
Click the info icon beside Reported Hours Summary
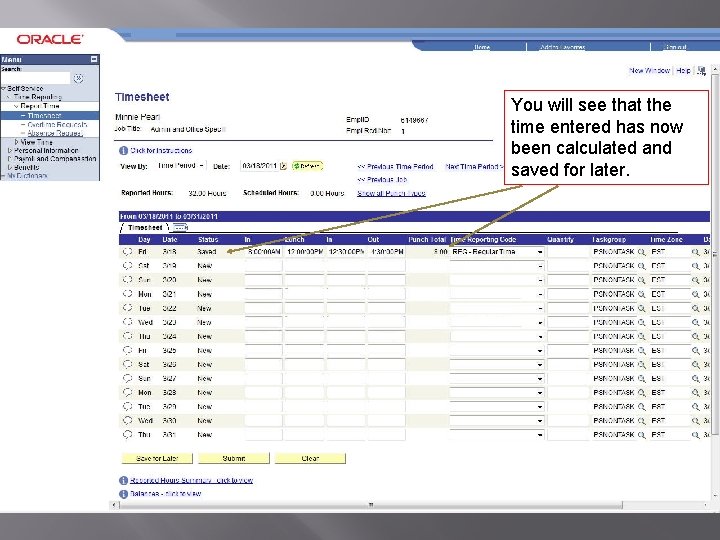click(123, 480)
